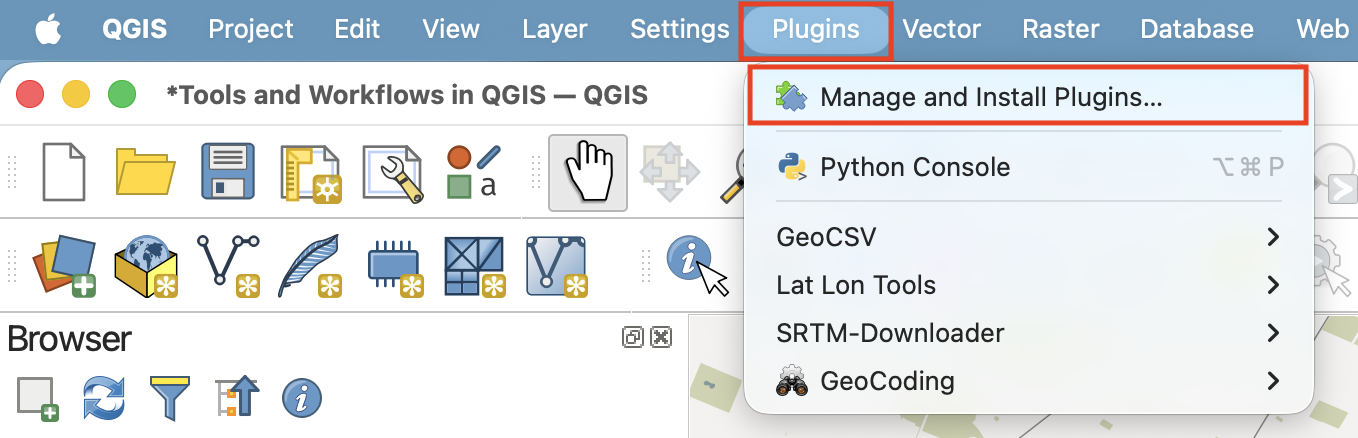Open Layout Manager wrench icon
This screenshot has width=1358, height=438.
coord(393,173)
